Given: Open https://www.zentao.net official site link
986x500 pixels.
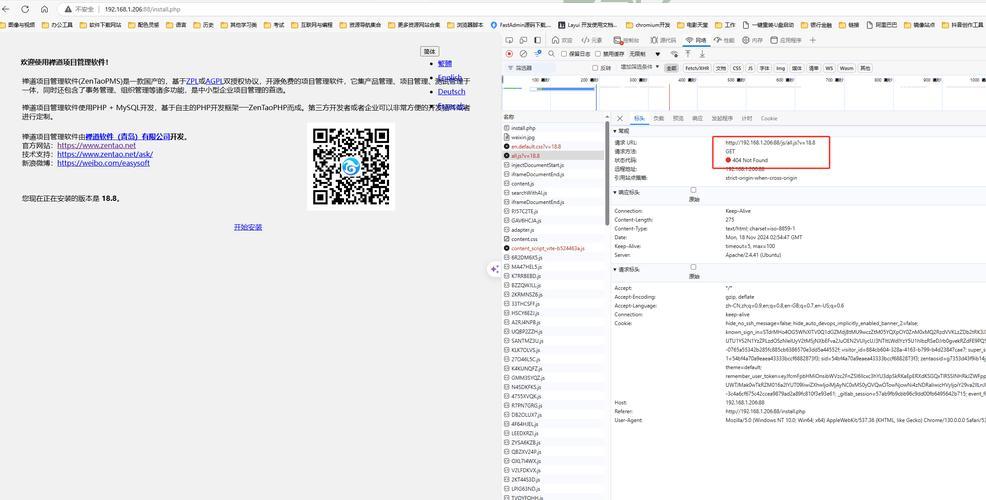Looking at the screenshot, I should [96, 145].
